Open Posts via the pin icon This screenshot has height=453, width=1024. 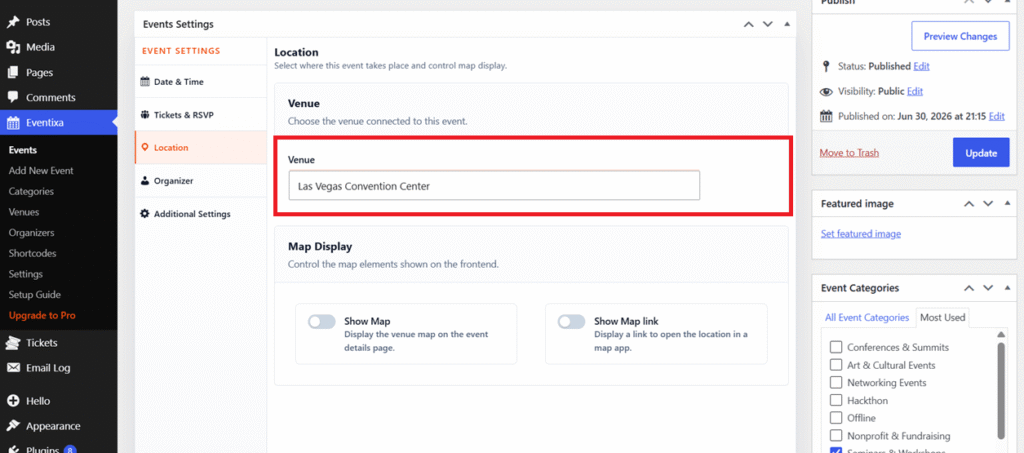pos(12,22)
